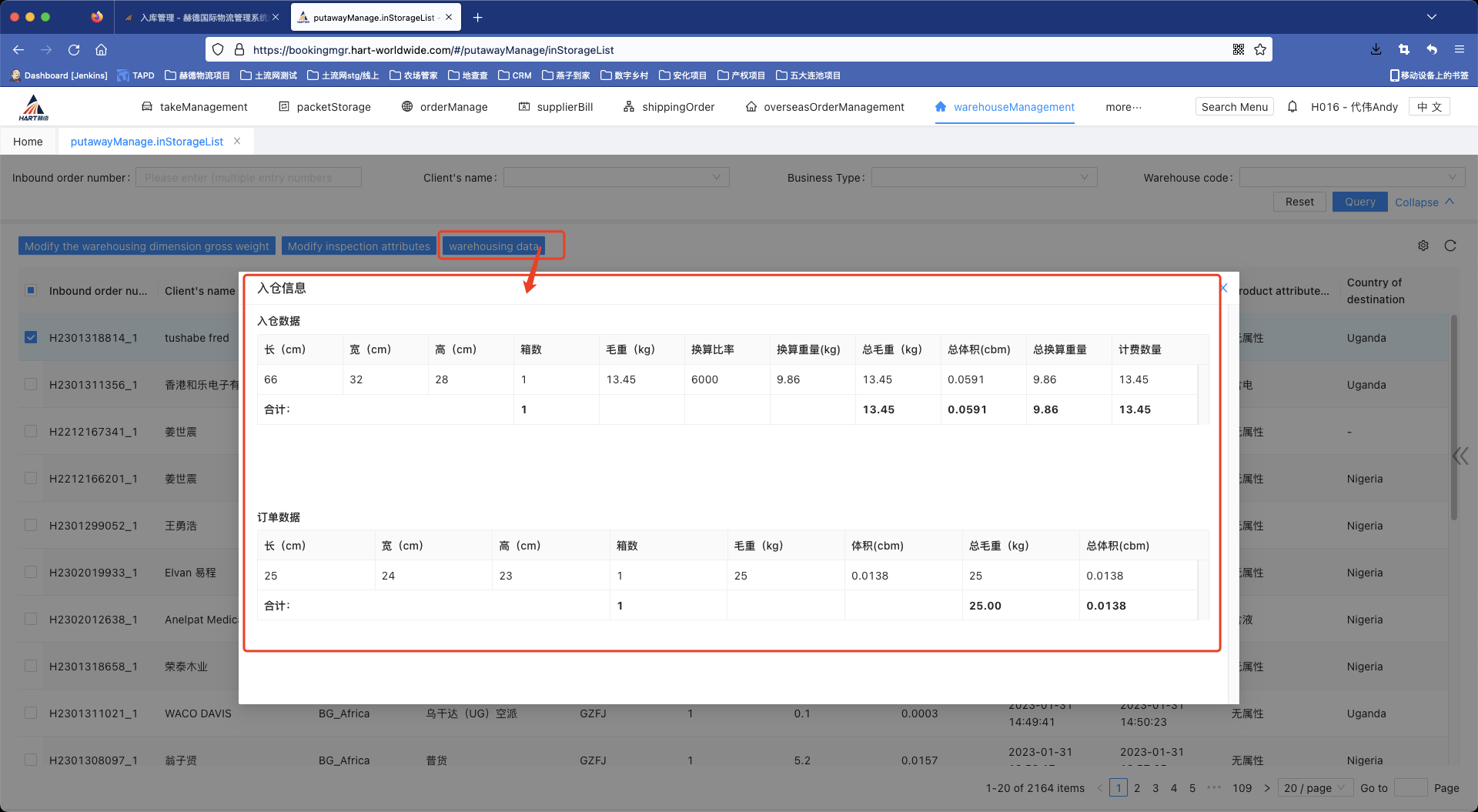This screenshot has height=812, width=1478.
Task: Click the notification bell icon
Action: click(x=1292, y=107)
